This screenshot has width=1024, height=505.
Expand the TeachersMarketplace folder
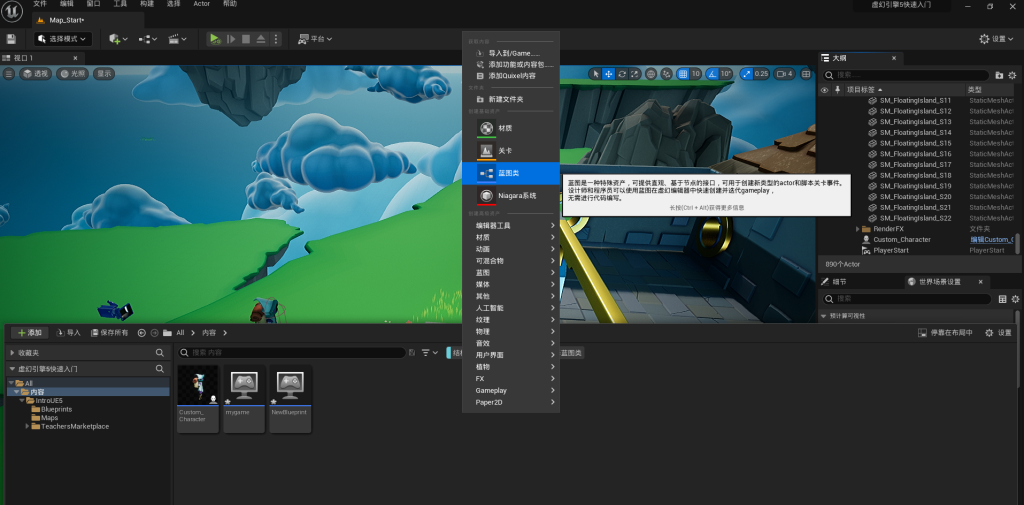click(27, 427)
